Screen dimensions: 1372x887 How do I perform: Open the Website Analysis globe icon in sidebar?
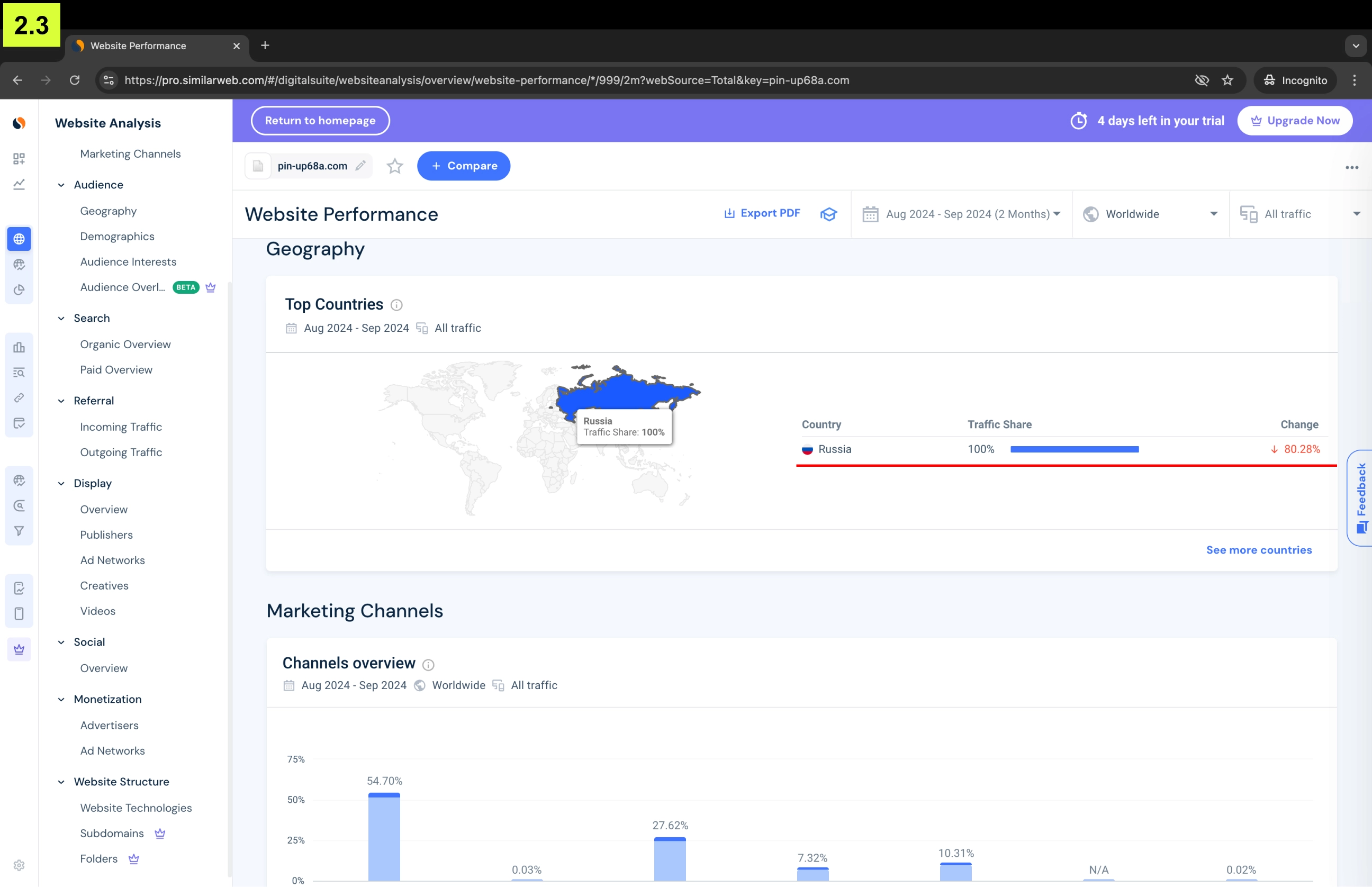tap(19, 239)
